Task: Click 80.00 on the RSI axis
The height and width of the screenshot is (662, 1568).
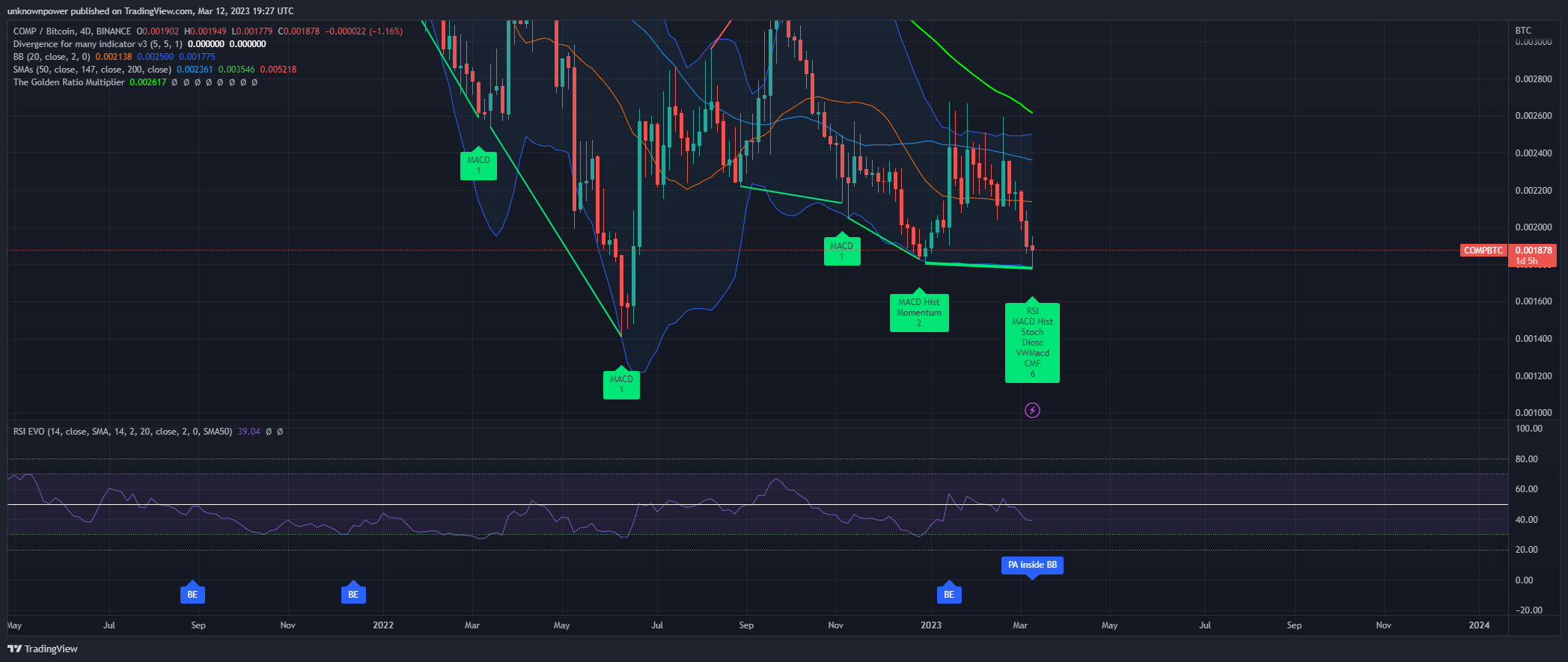Action: 1527,459
